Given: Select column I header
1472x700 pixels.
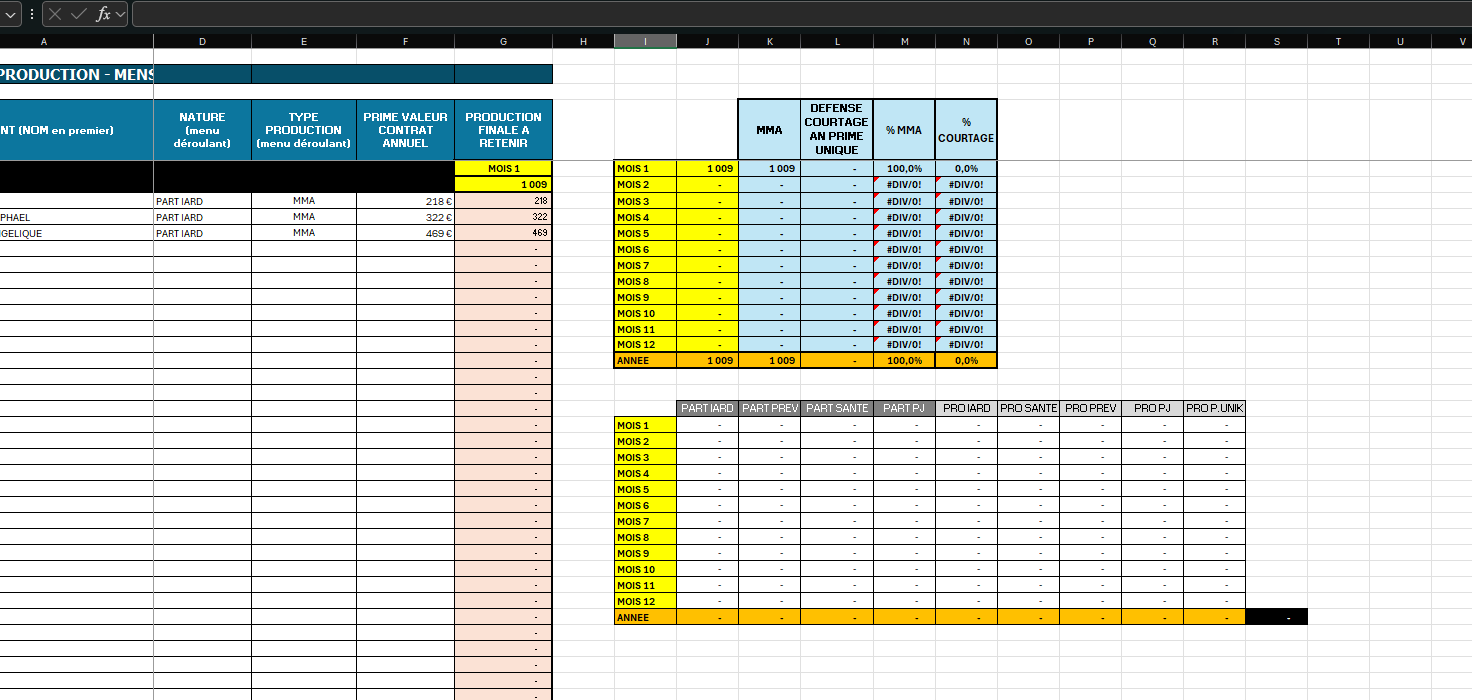Looking at the screenshot, I should [x=645, y=41].
